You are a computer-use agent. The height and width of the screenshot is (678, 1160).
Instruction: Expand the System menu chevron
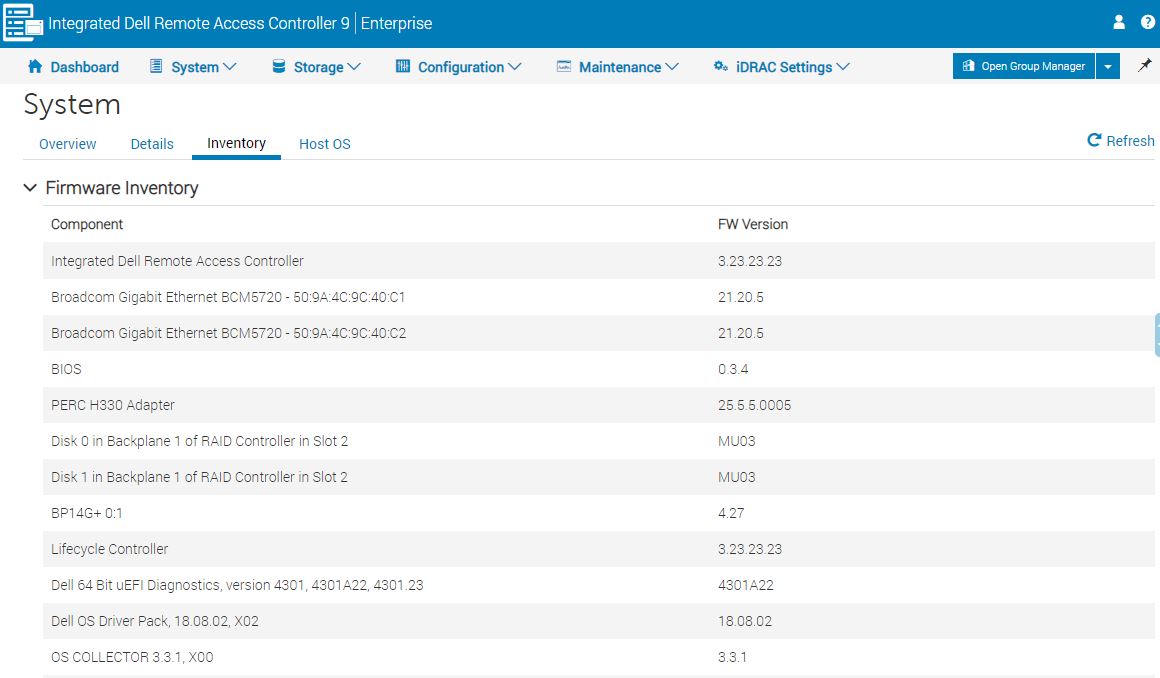[x=230, y=67]
